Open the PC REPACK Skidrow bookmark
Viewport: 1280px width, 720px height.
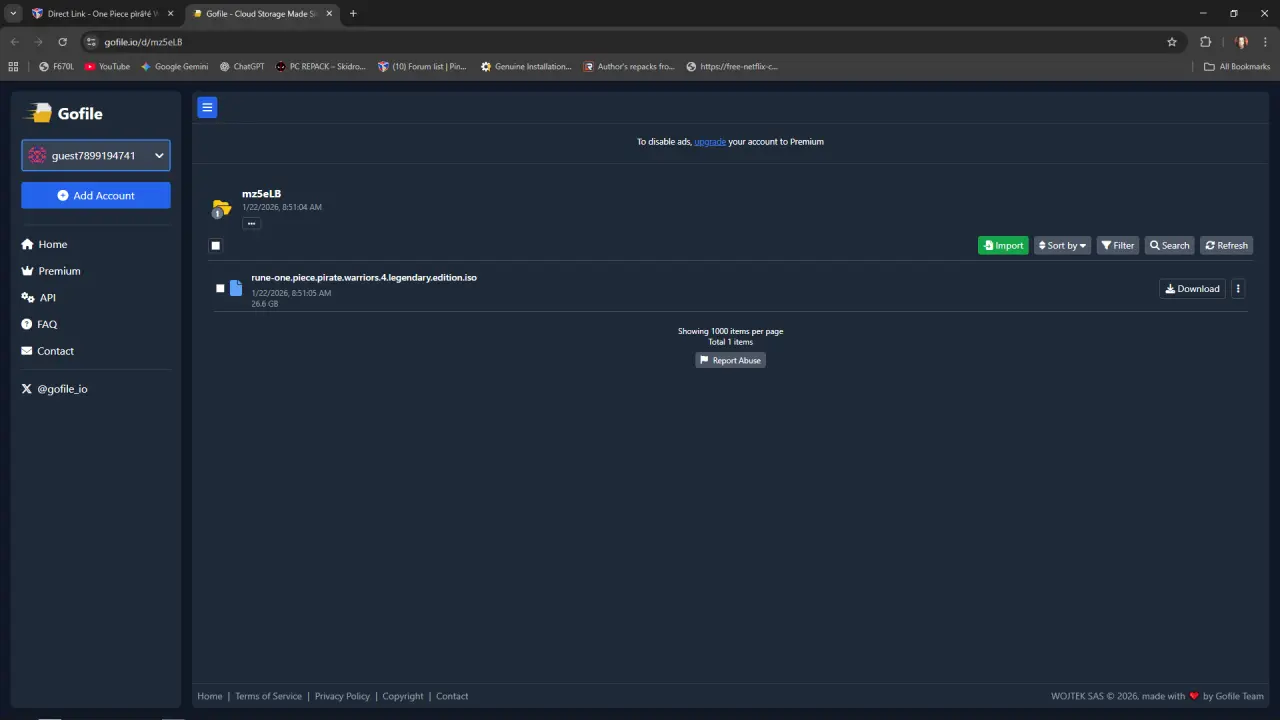(320, 67)
